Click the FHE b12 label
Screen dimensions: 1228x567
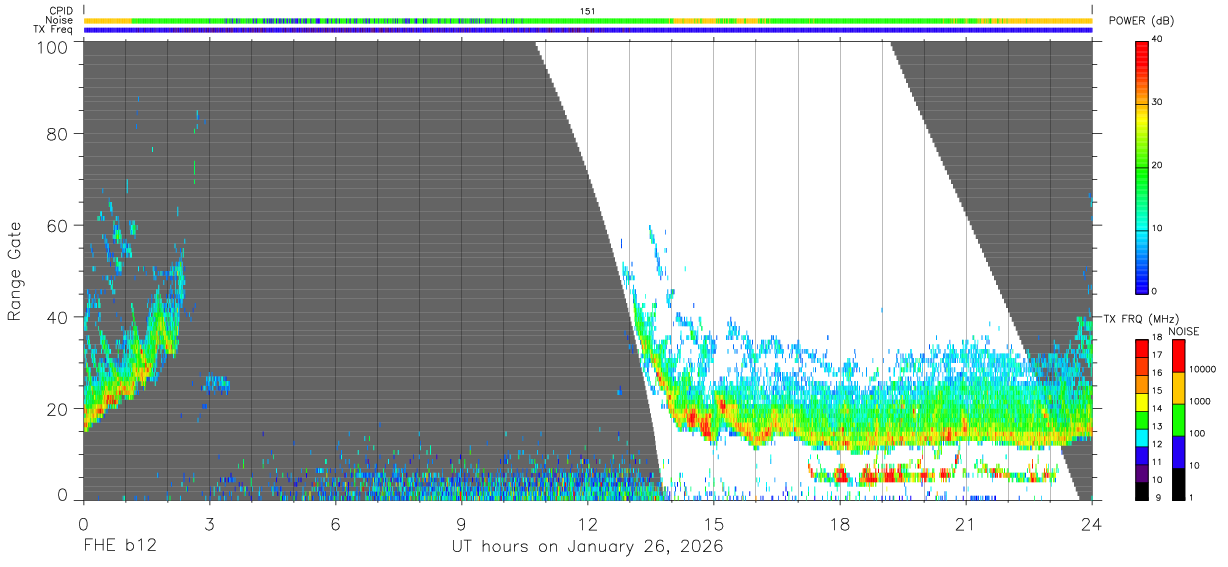[x=120, y=547]
